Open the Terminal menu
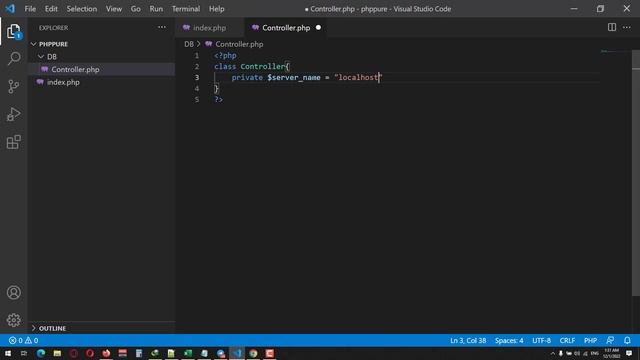 186,9
